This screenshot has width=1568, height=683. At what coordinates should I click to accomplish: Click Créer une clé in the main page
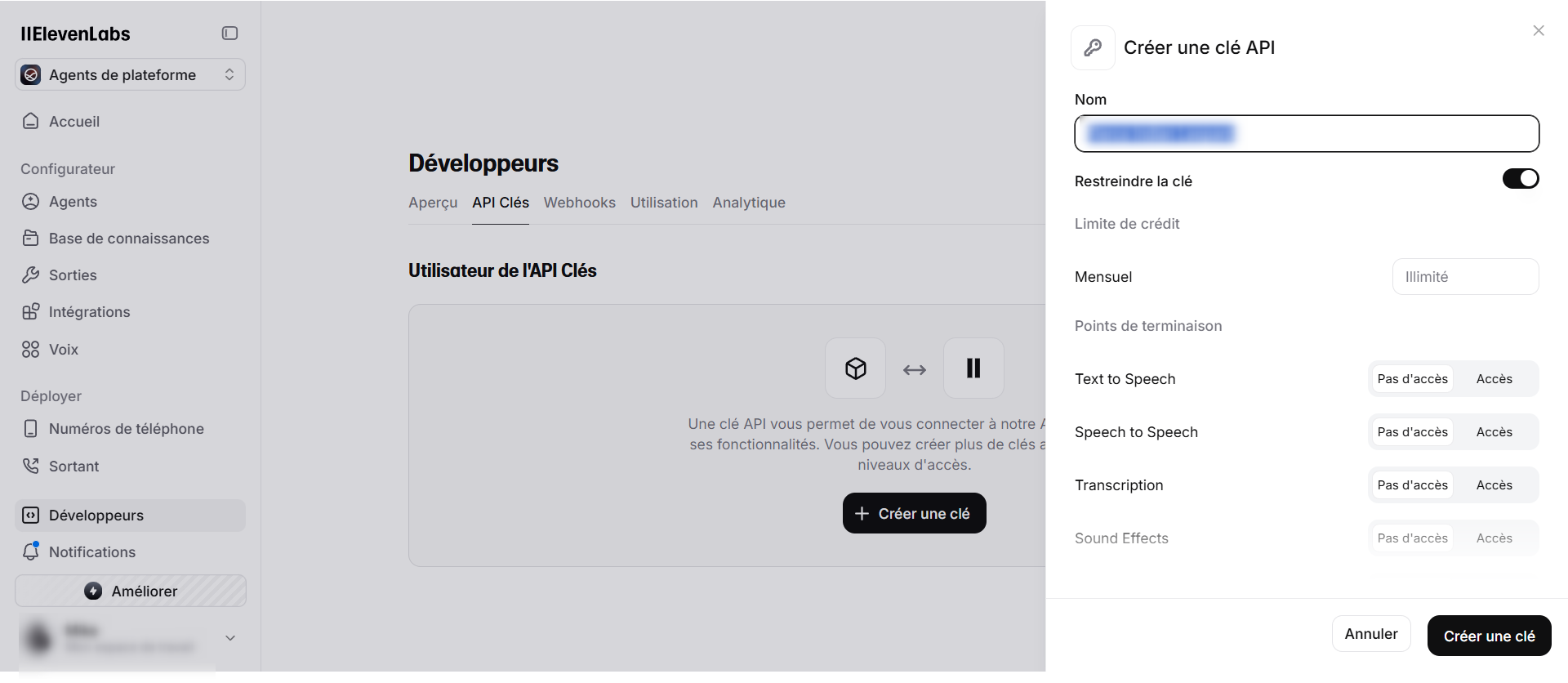coord(914,513)
